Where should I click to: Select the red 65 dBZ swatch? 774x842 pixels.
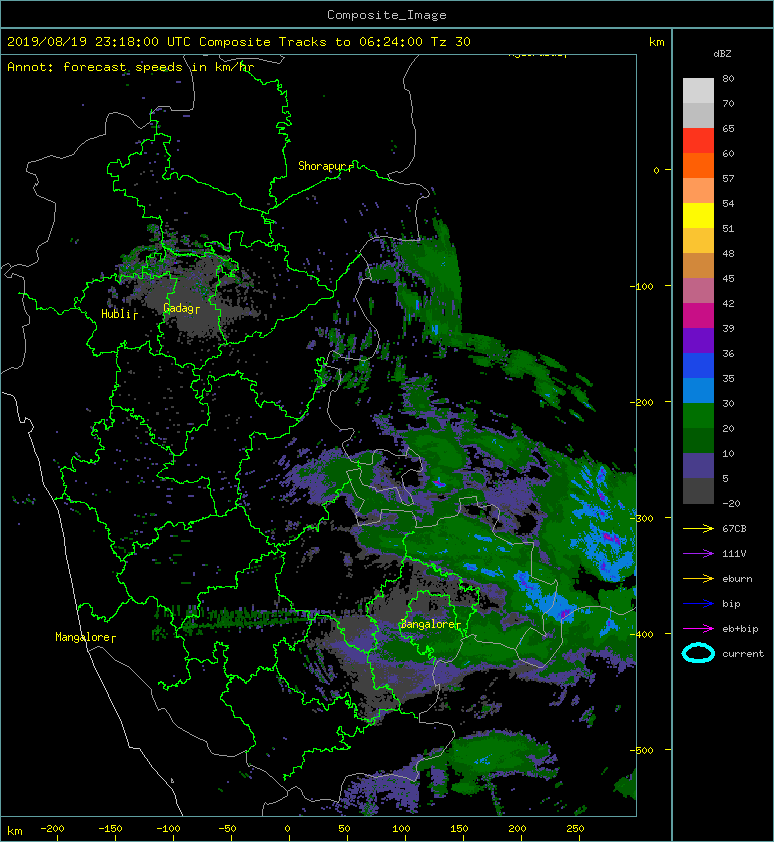(698, 141)
